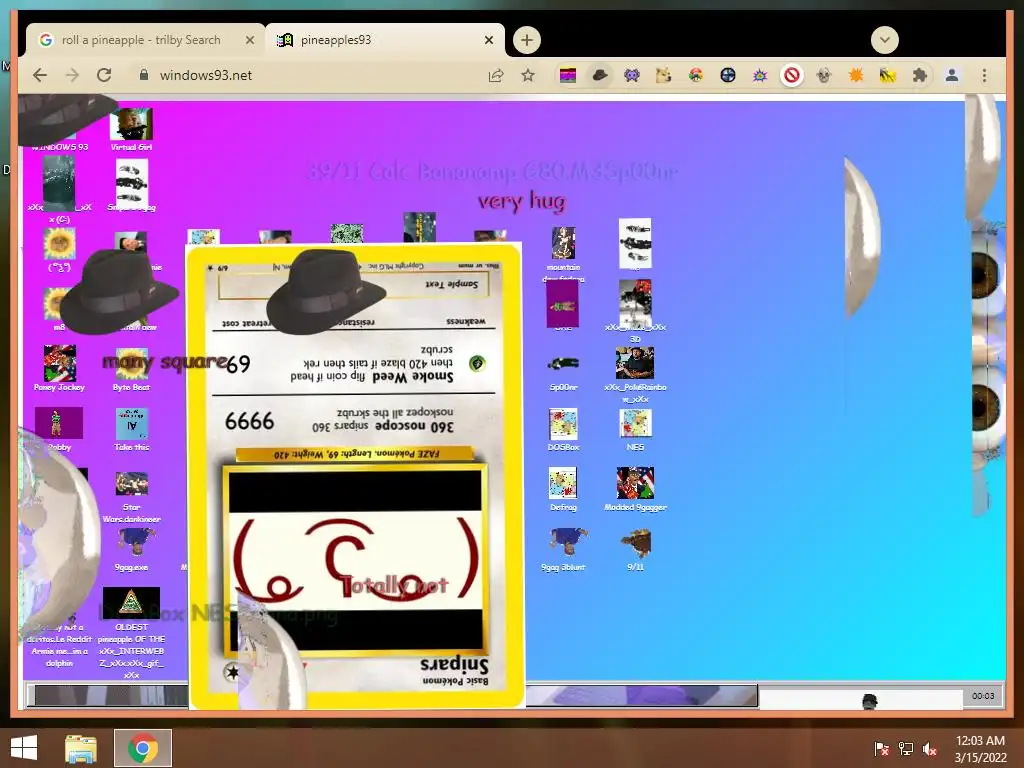
Task: Open the mountain dew desktop icon
Action: click(563, 253)
